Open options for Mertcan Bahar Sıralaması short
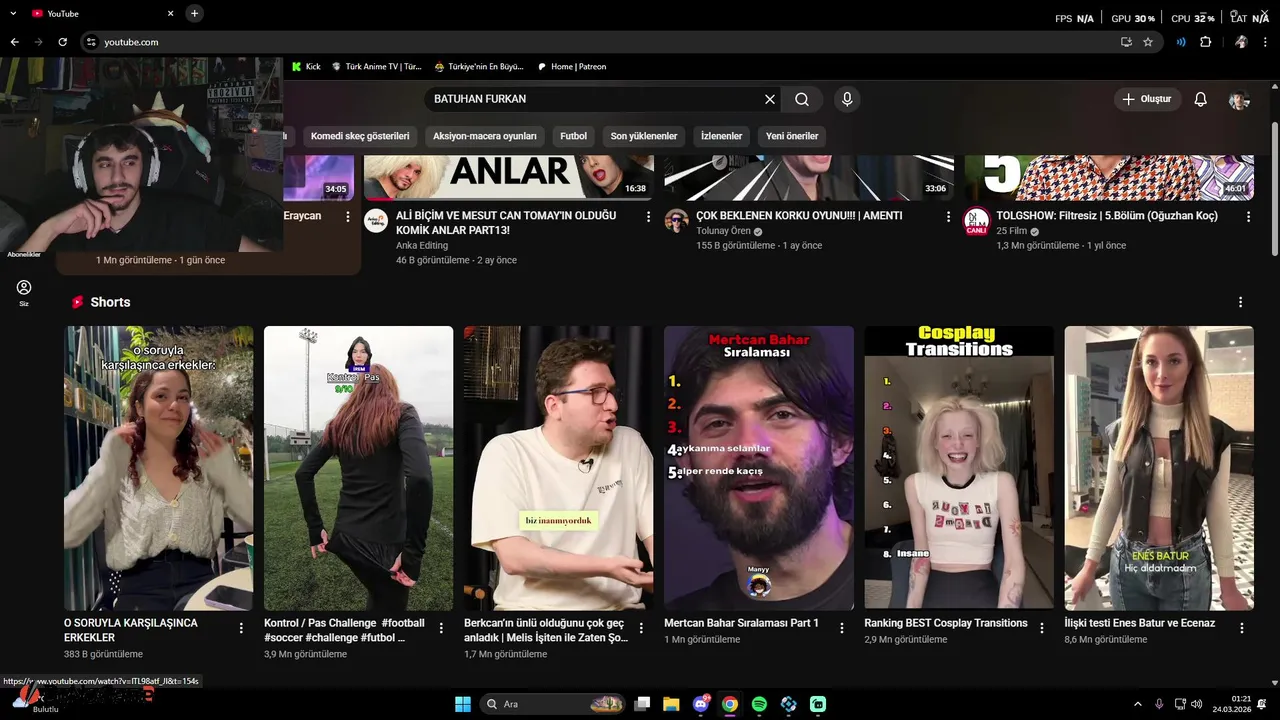1280x720 pixels. point(841,628)
